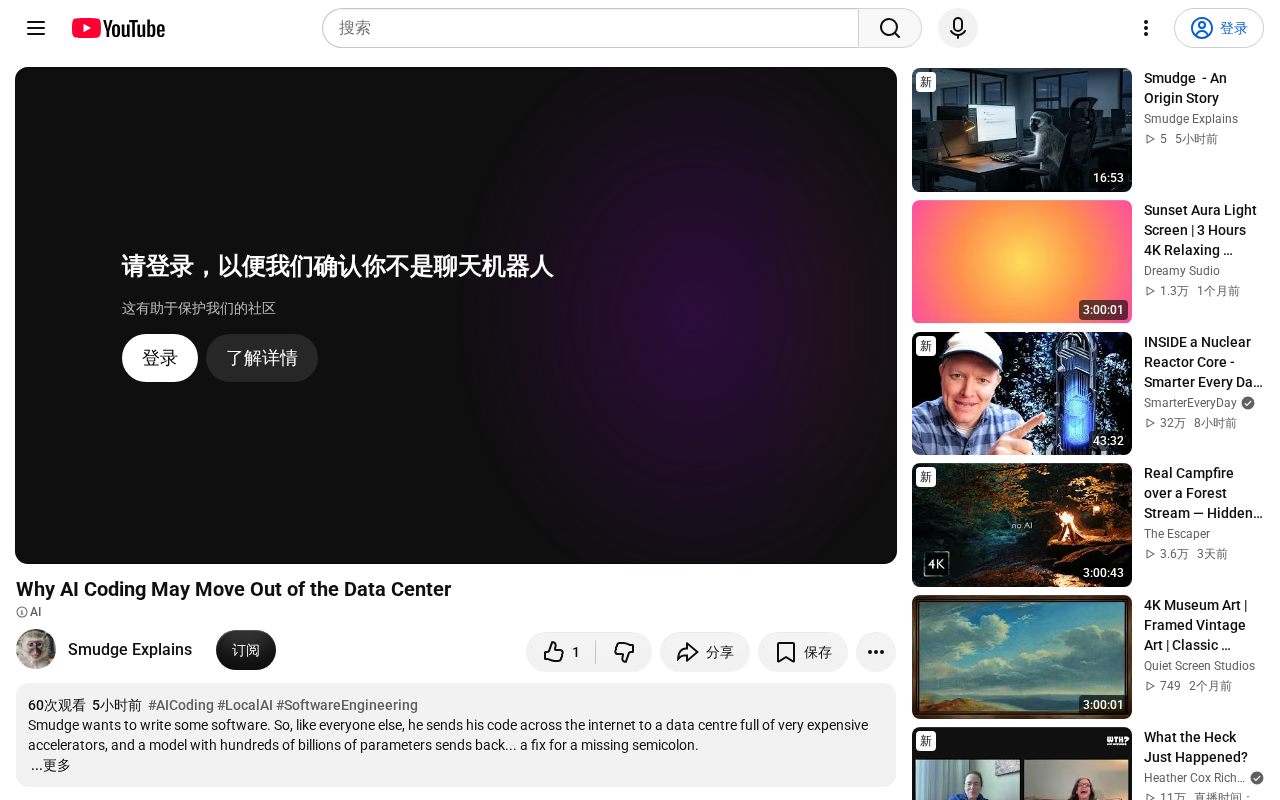This screenshot has height=800, width=1280.
Task: Open 'INSIDE a Nuclear Reactor Core' title
Action: (1203, 362)
